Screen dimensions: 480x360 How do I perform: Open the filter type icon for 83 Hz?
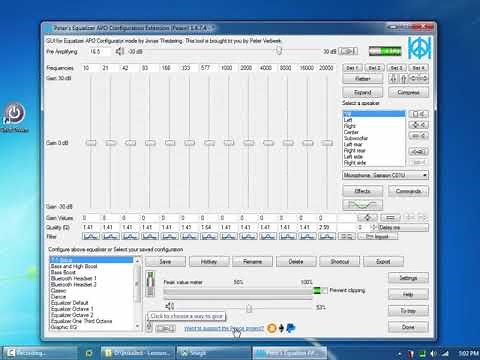coord(150,236)
